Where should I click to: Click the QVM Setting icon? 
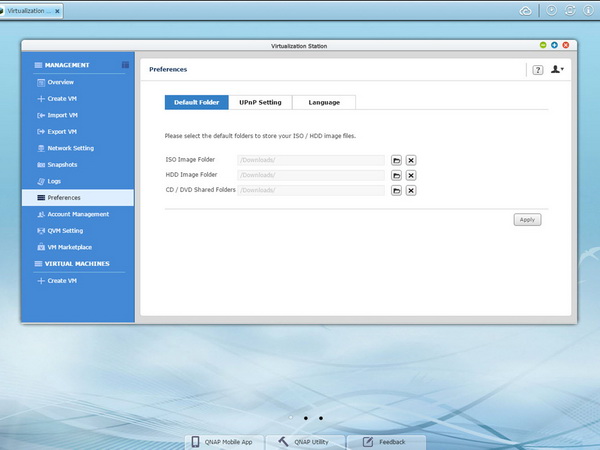[41, 231]
